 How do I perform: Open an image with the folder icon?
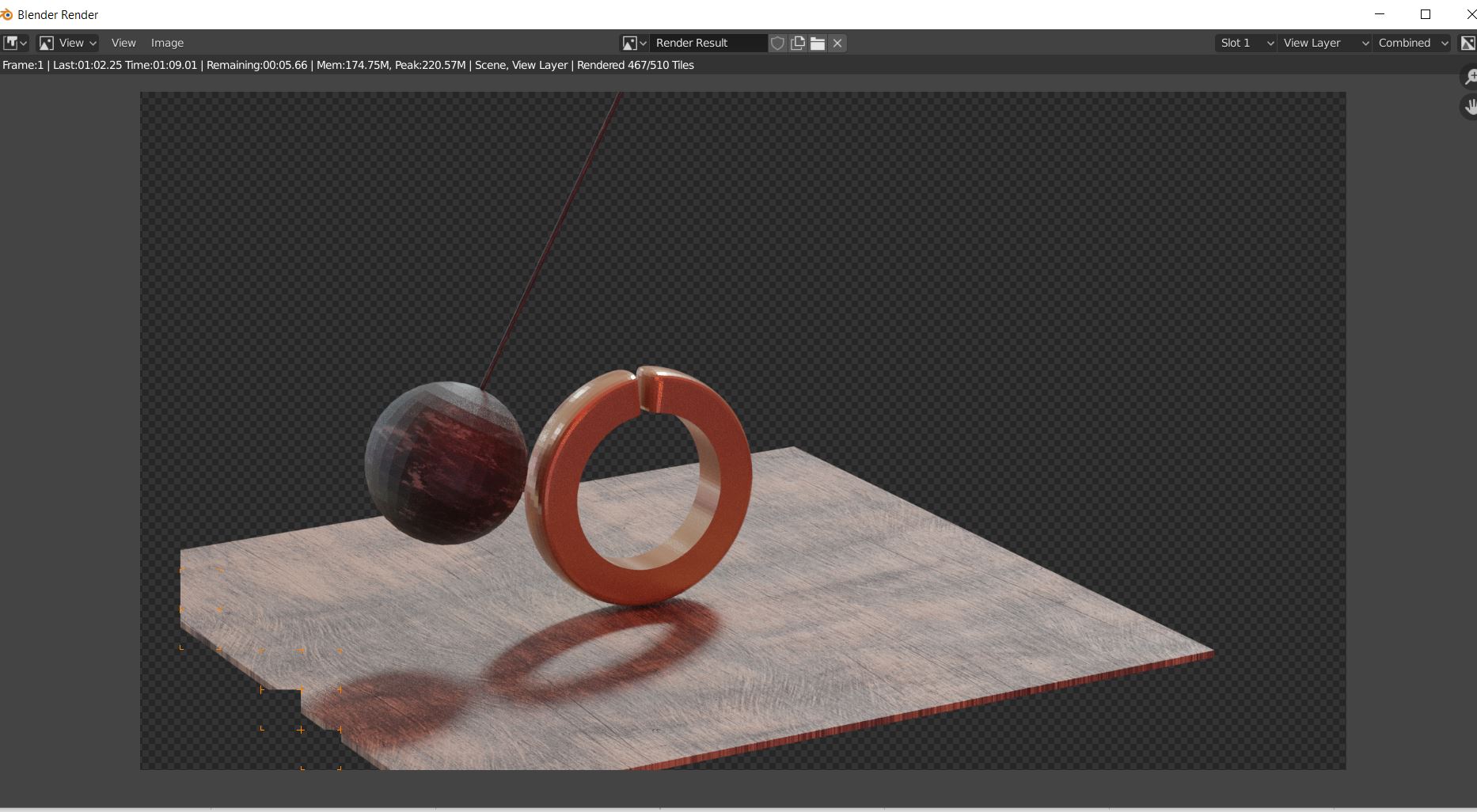tap(818, 43)
